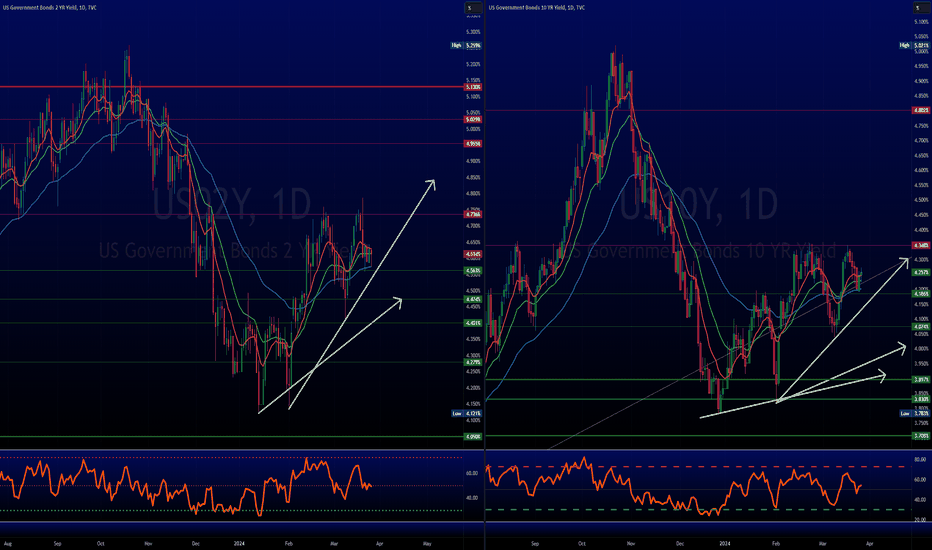
Task: Click the 60.00 value on the 2Y RSI scale
Action: tap(472, 473)
